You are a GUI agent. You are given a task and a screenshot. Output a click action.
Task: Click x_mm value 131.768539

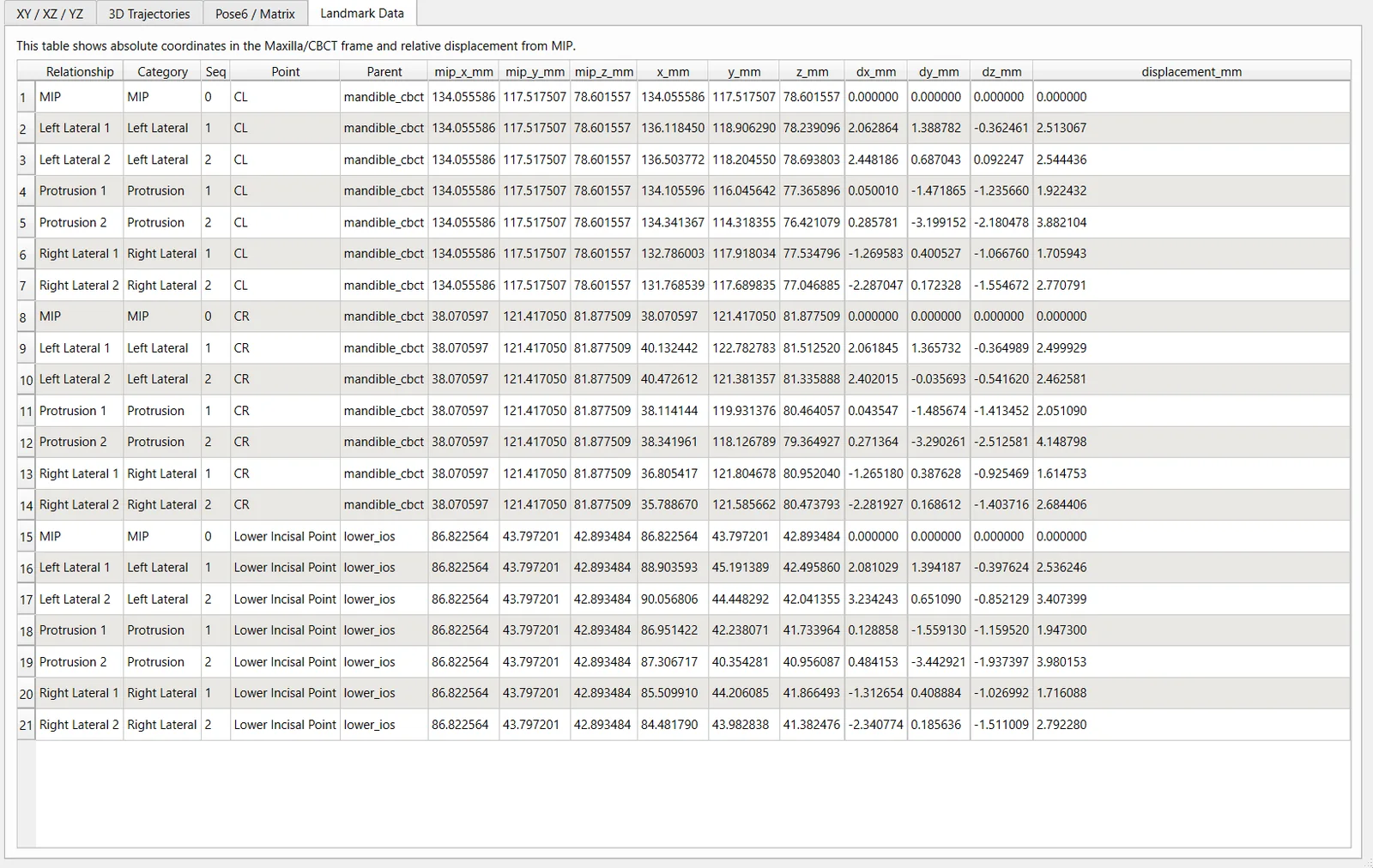tap(673, 285)
